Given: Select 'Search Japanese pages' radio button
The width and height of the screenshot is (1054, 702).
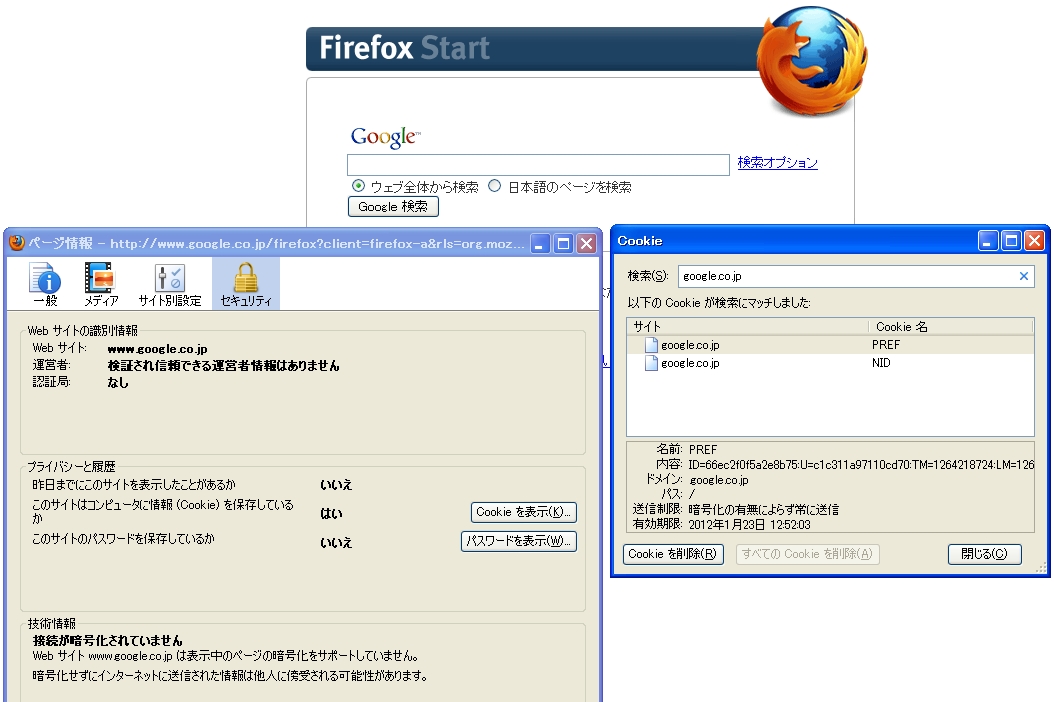Looking at the screenshot, I should [x=495, y=186].
